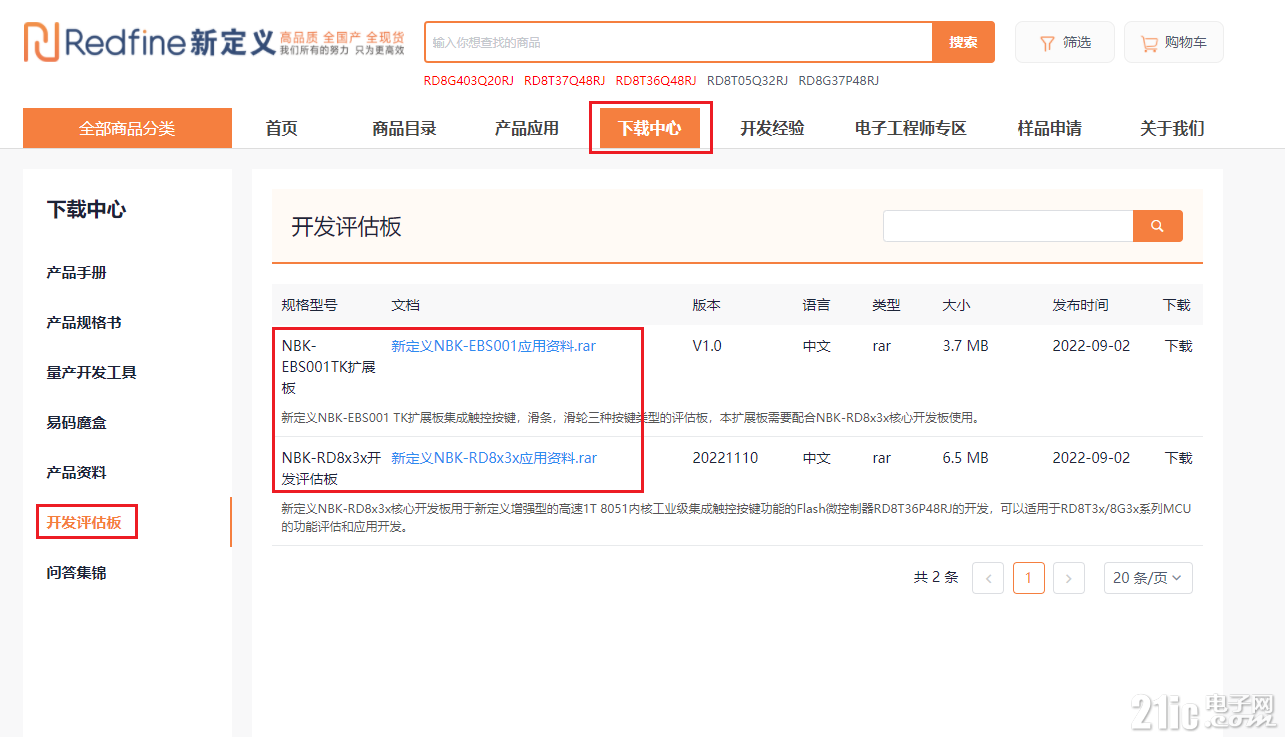Image resolution: width=1285 pixels, height=737 pixels.
Task: Click the 共 2 条 total count text
Action: pyautogui.click(x=935, y=577)
